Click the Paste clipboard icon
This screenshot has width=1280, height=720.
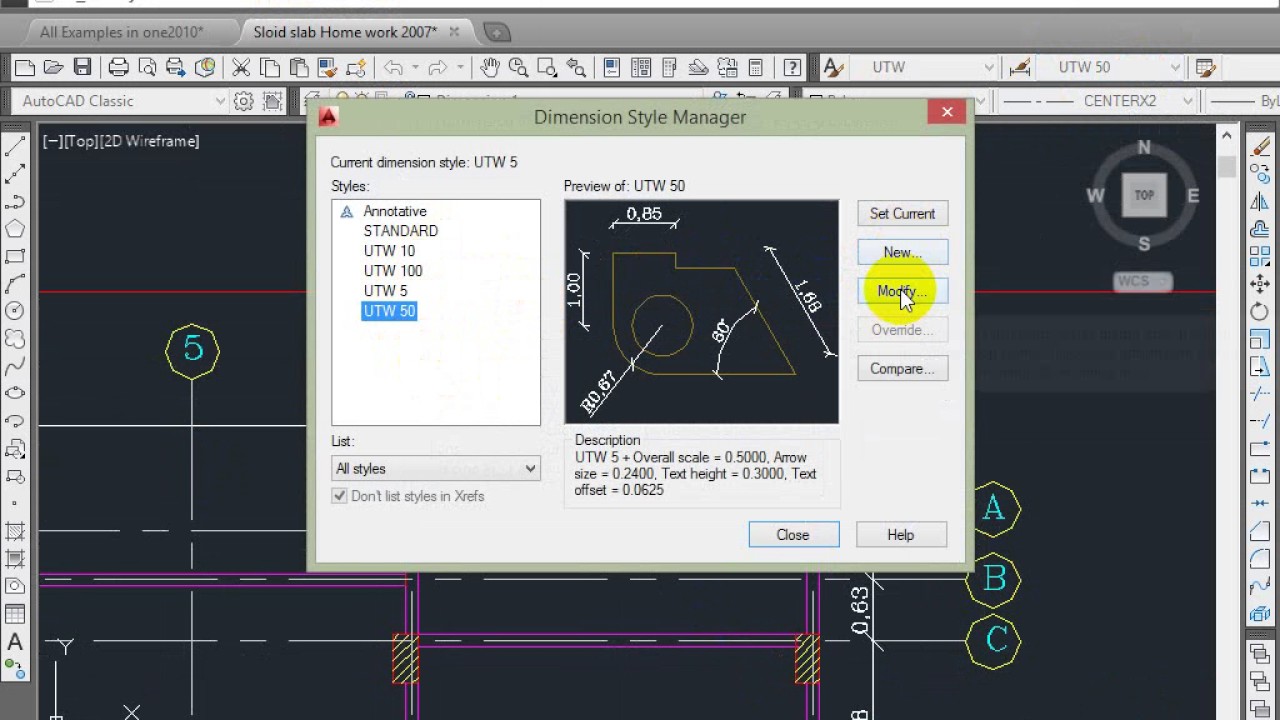click(298, 68)
